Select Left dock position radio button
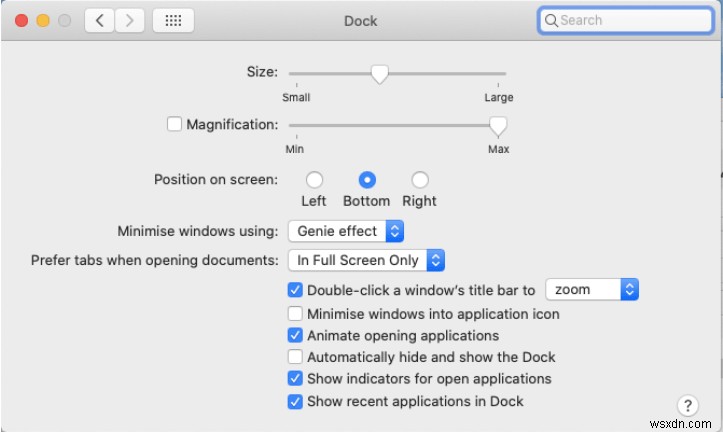This screenshot has width=723, height=434. click(314, 180)
